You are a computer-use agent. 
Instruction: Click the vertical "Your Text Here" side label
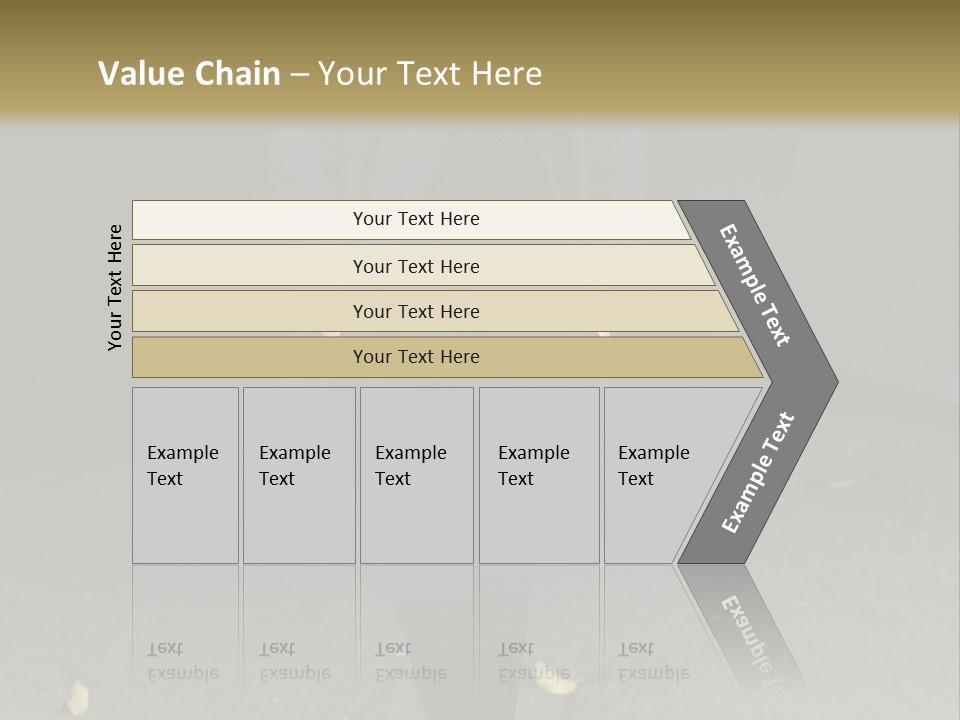click(x=115, y=287)
